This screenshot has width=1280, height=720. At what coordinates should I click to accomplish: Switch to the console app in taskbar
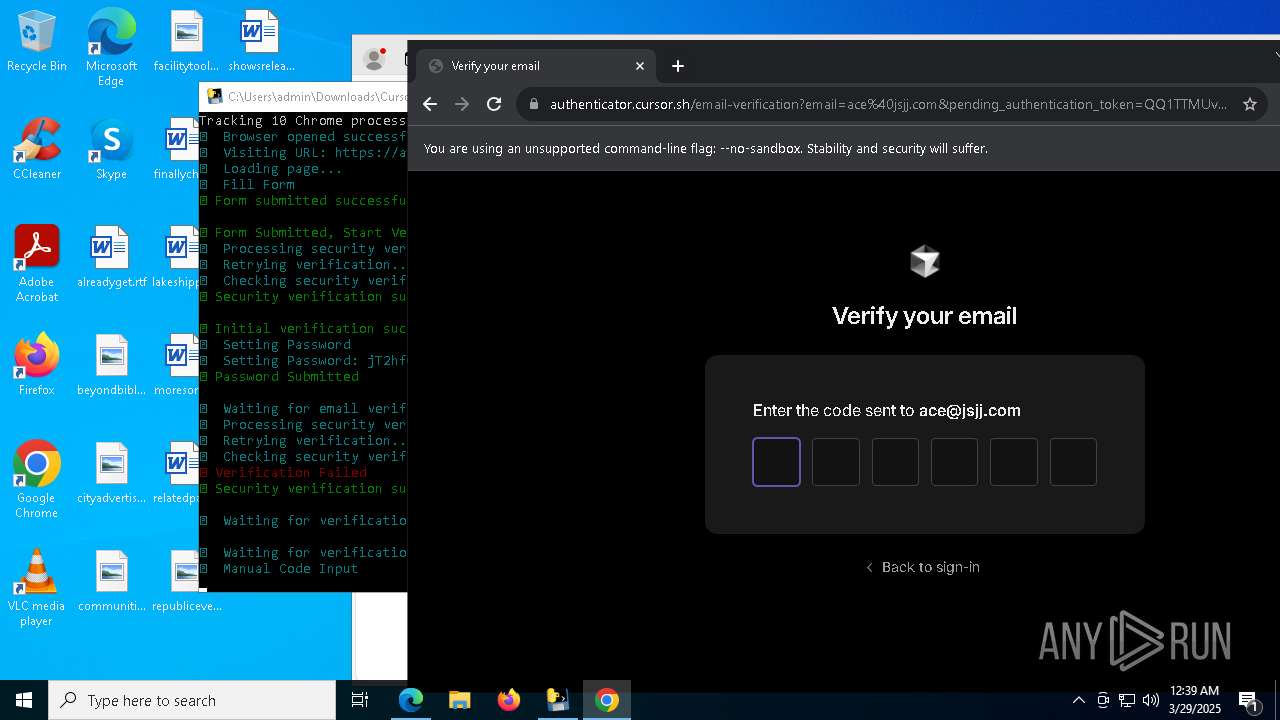click(558, 700)
